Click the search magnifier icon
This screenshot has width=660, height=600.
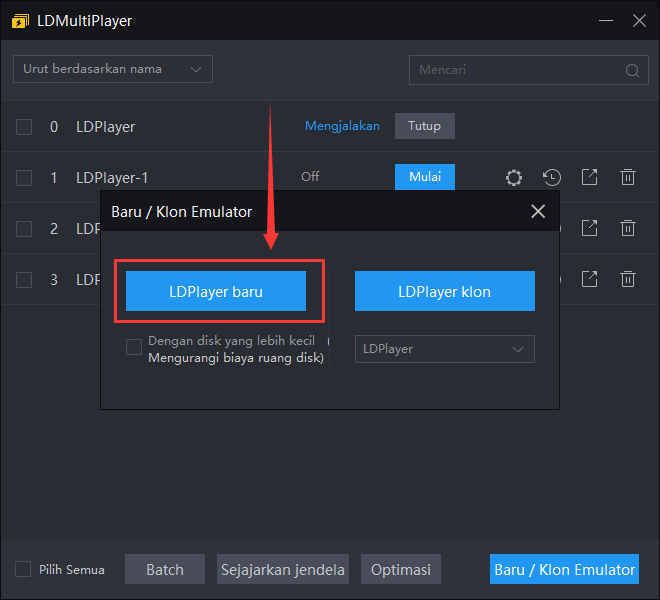pyautogui.click(x=632, y=70)
